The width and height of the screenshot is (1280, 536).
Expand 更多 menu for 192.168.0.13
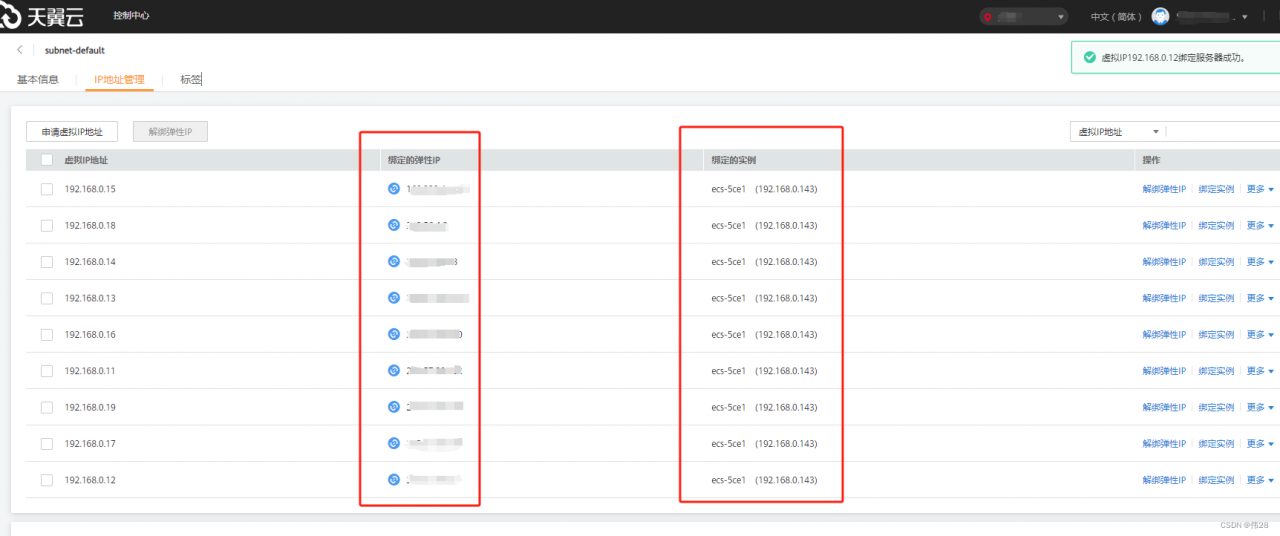[1260, 298]
